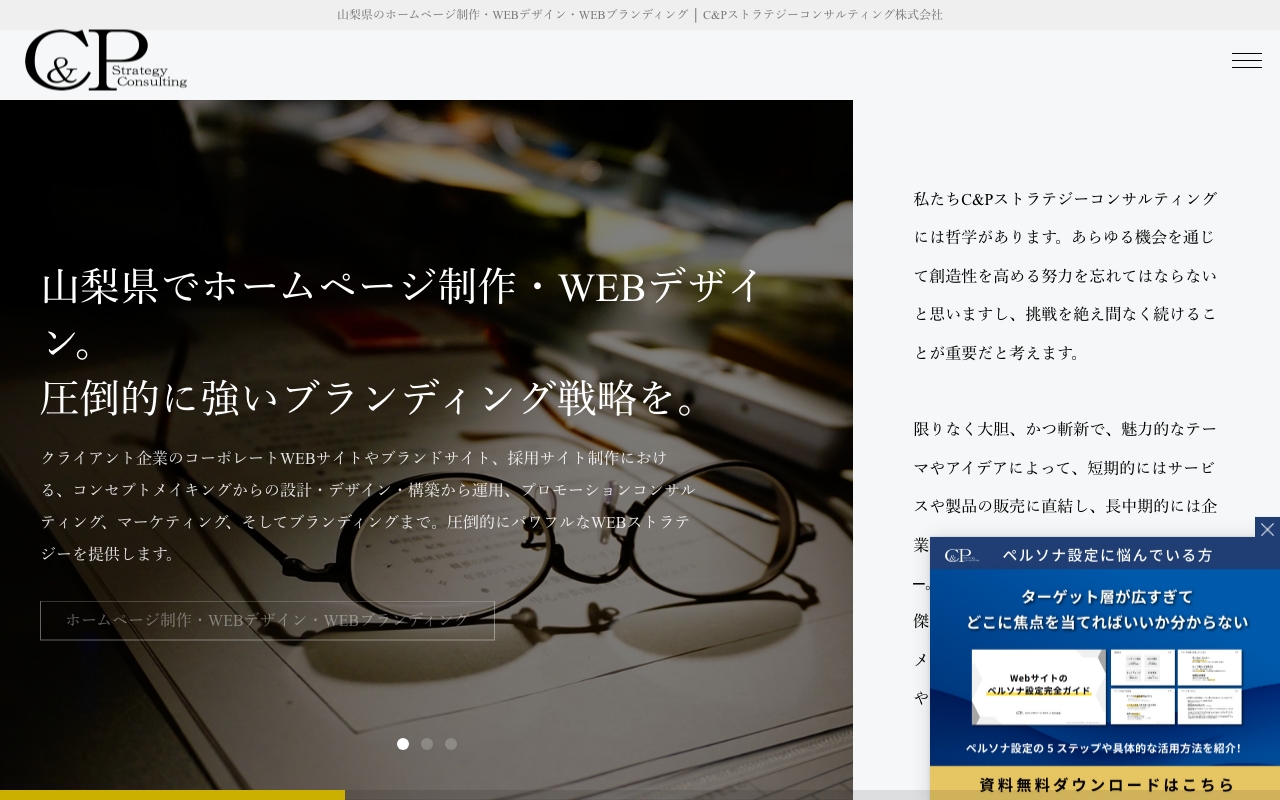This screenshot has width=1280, height=800.
Task: Click the C&P Strategy Consulting logo
Action: pyautogui.click(x=106, y=60)
